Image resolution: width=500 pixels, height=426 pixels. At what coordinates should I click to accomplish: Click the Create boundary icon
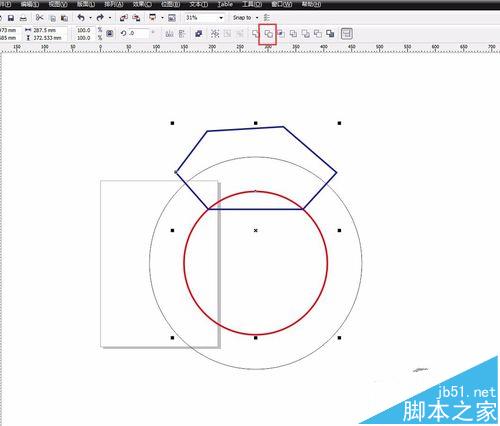click(330, 34)
